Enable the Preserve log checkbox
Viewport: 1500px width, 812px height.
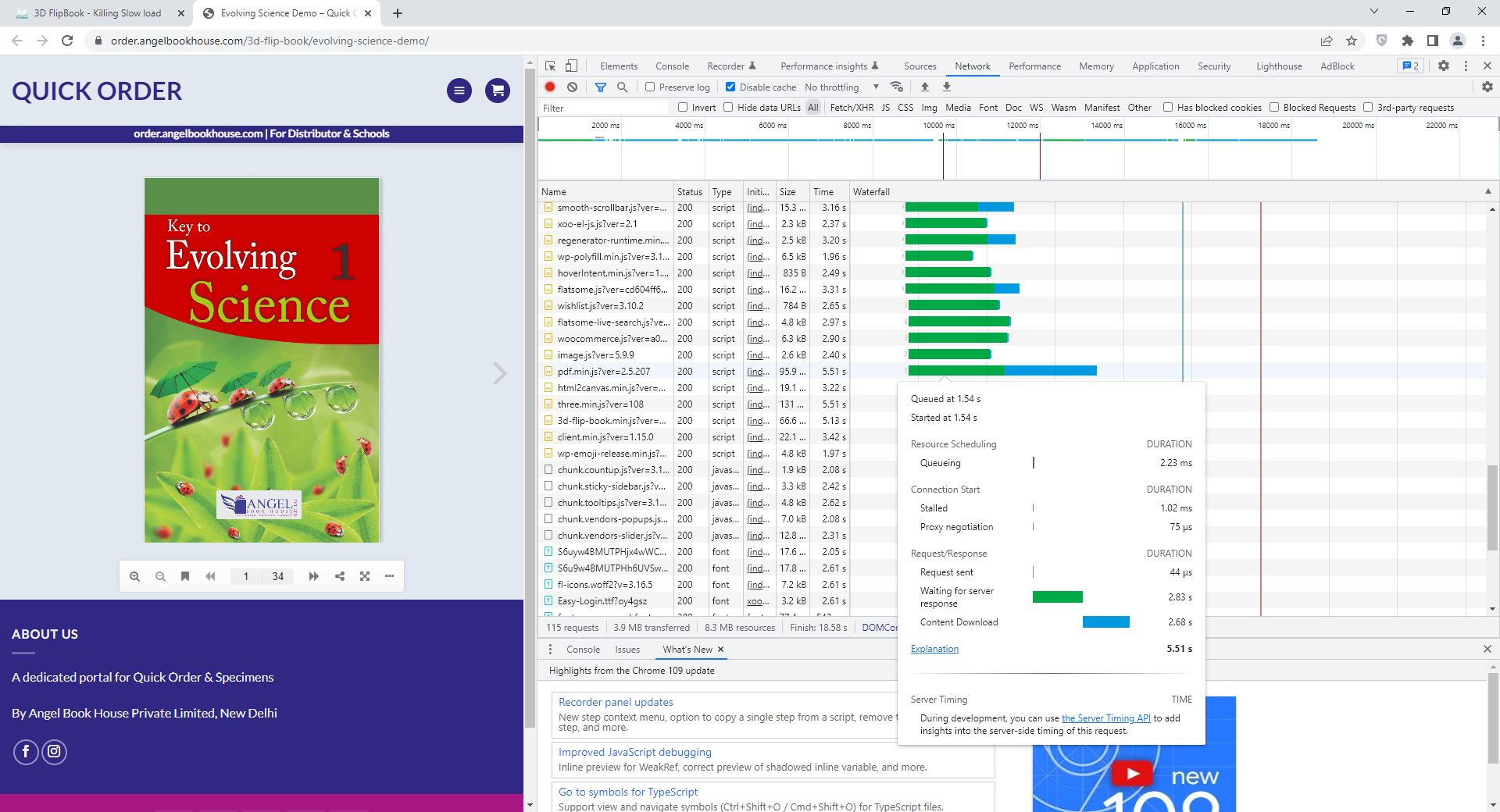click(x=650, y=87)
